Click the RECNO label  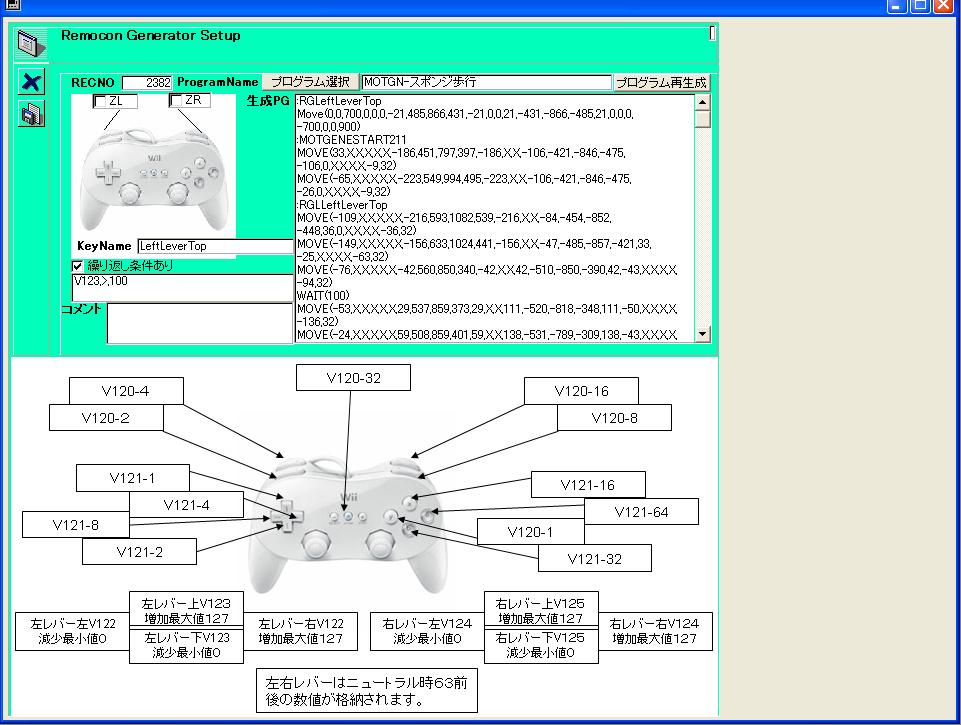tap(93, 83)
